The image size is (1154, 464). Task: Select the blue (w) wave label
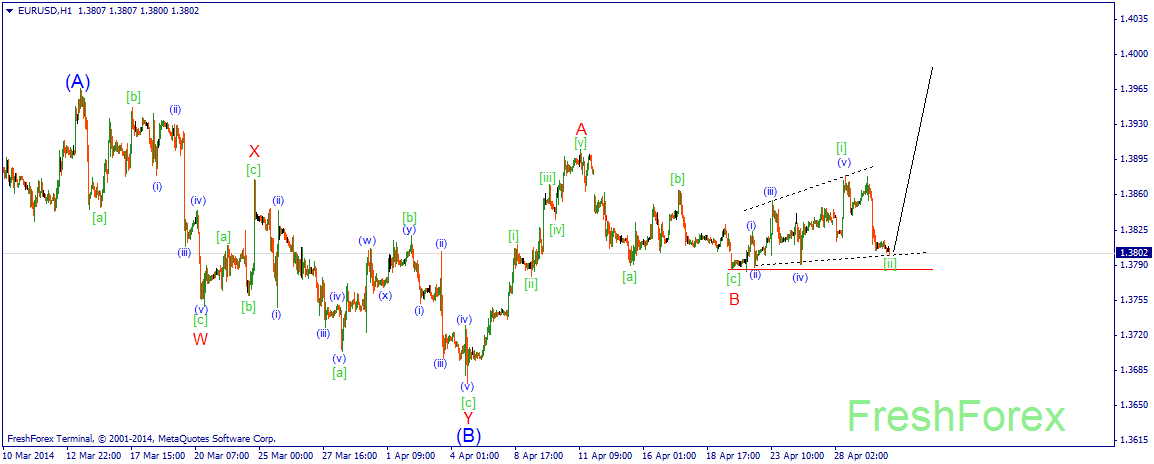click(x=367, y=240)
